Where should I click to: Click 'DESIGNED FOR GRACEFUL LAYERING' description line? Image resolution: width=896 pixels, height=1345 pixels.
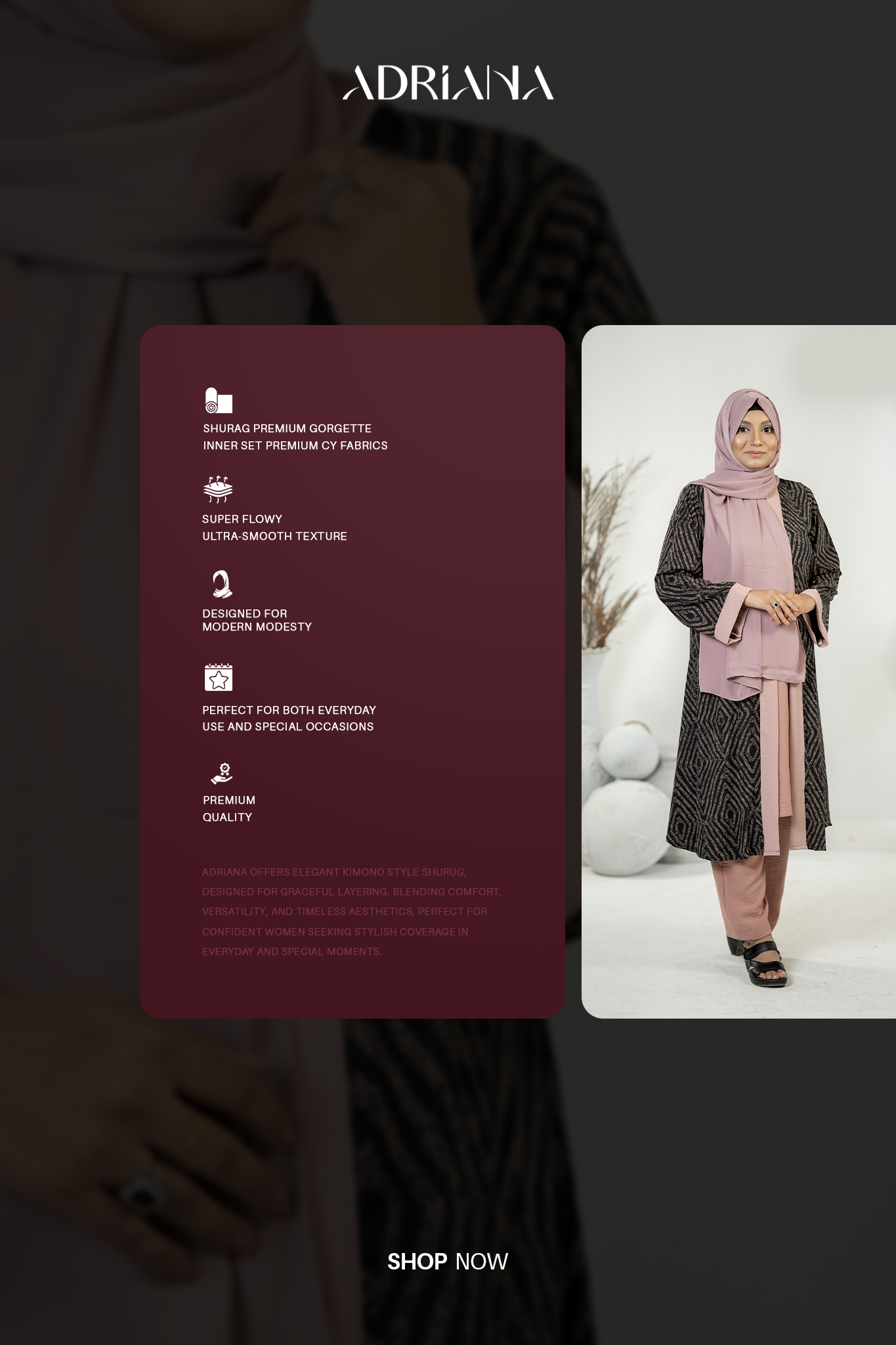coord(352,892)
